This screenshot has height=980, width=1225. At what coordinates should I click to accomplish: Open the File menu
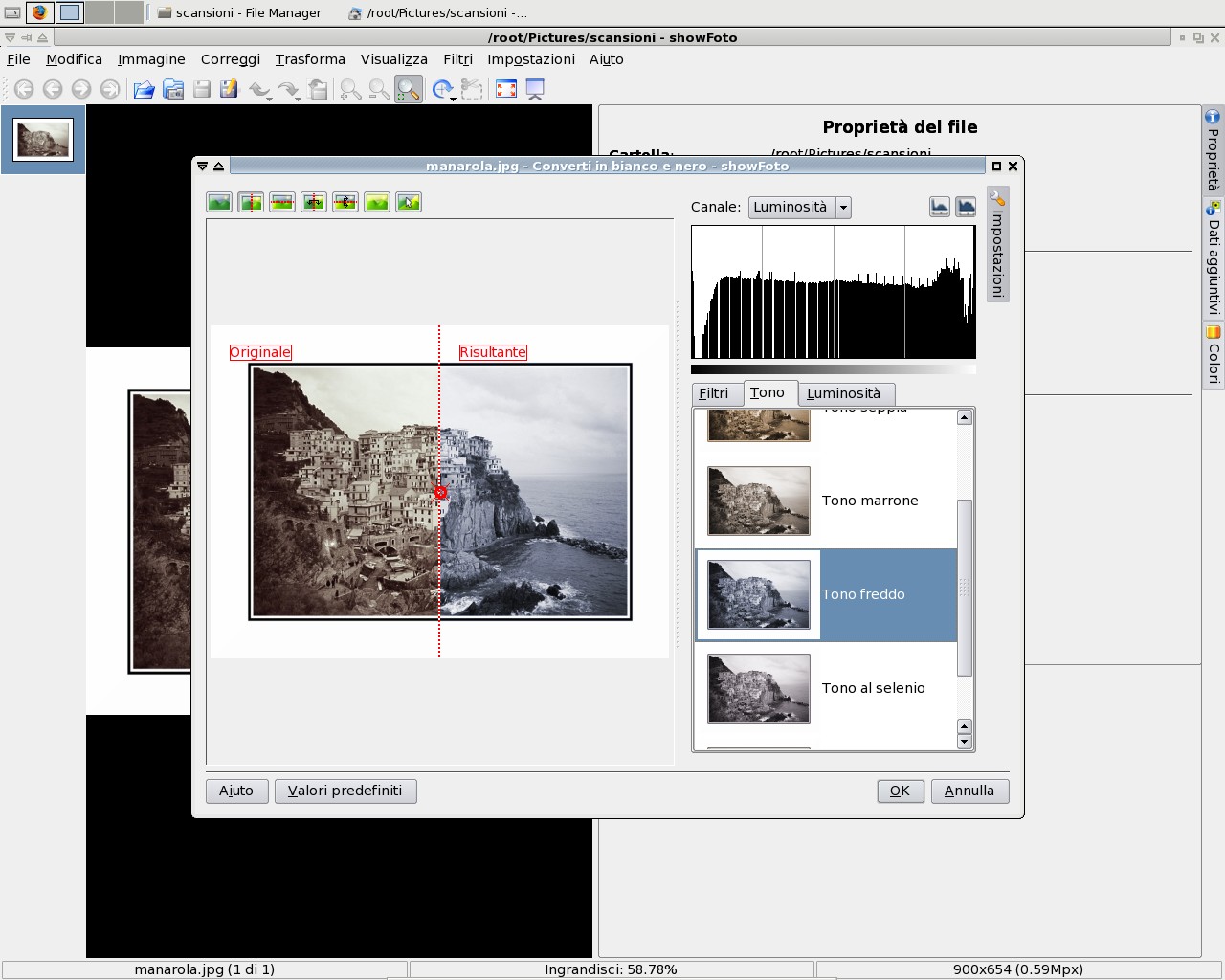18,59
